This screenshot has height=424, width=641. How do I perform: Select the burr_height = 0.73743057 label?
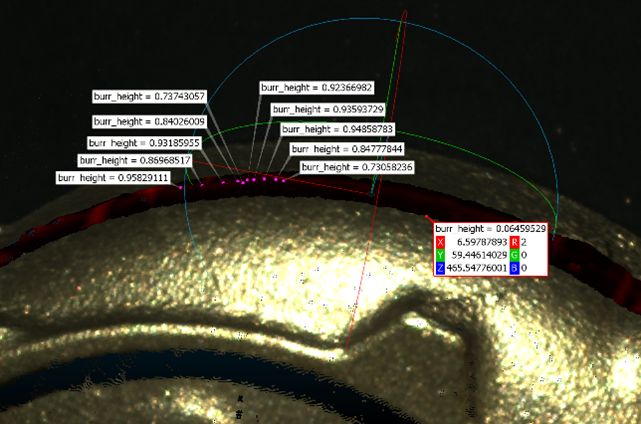coord(149,96)
